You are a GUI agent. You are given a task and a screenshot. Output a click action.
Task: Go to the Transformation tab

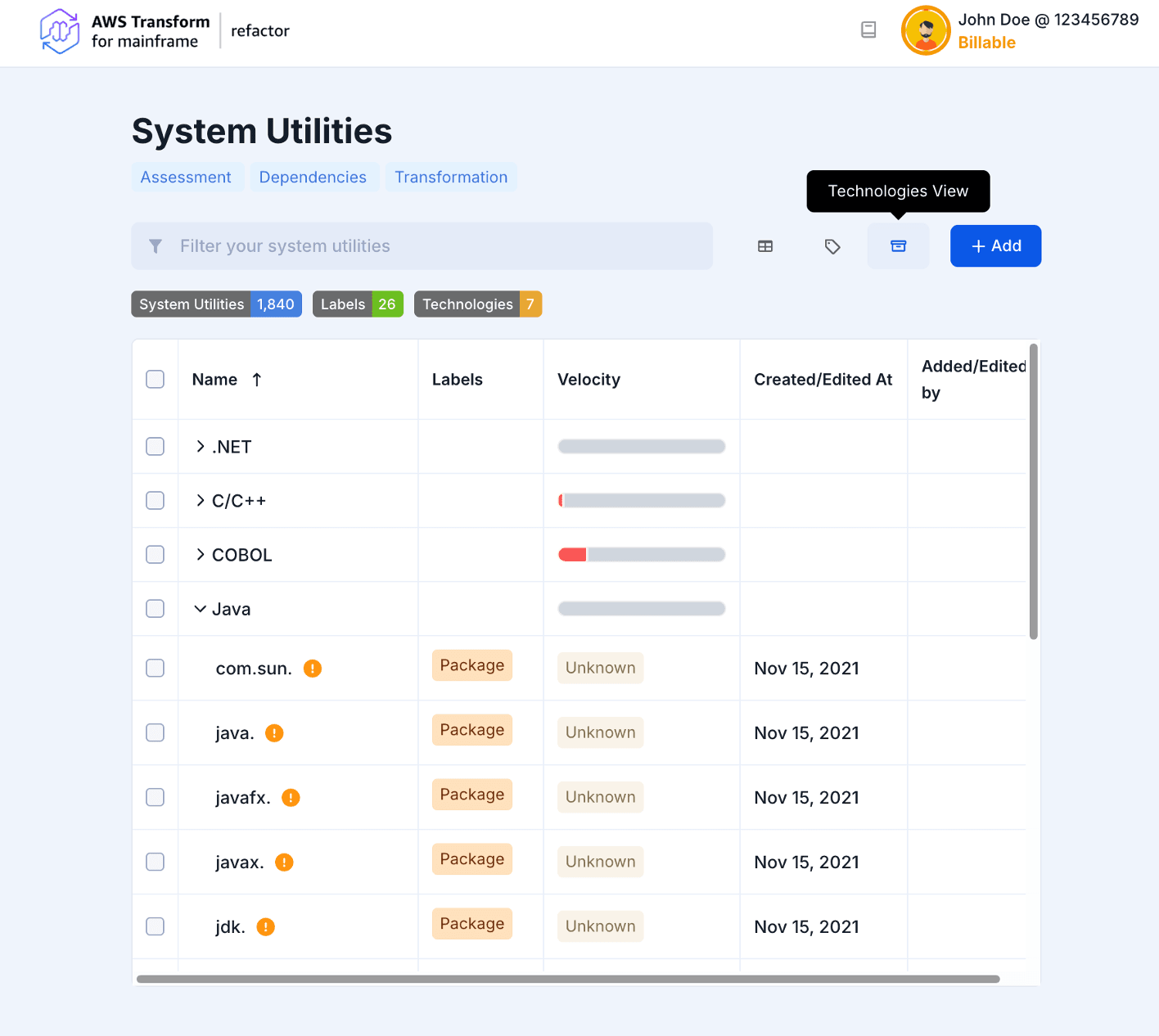[451, 178]
